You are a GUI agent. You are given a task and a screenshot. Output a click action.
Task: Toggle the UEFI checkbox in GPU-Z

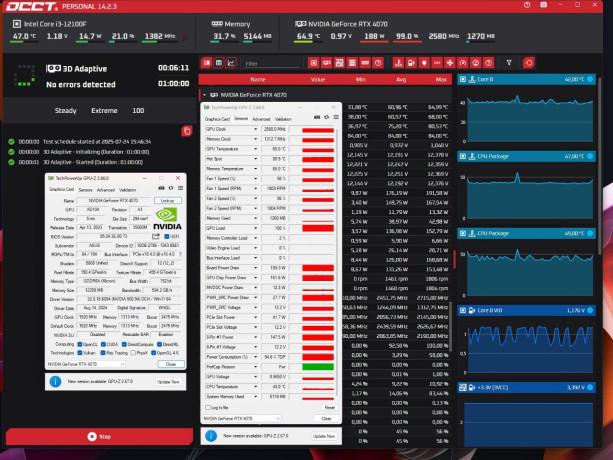point(167,236)
